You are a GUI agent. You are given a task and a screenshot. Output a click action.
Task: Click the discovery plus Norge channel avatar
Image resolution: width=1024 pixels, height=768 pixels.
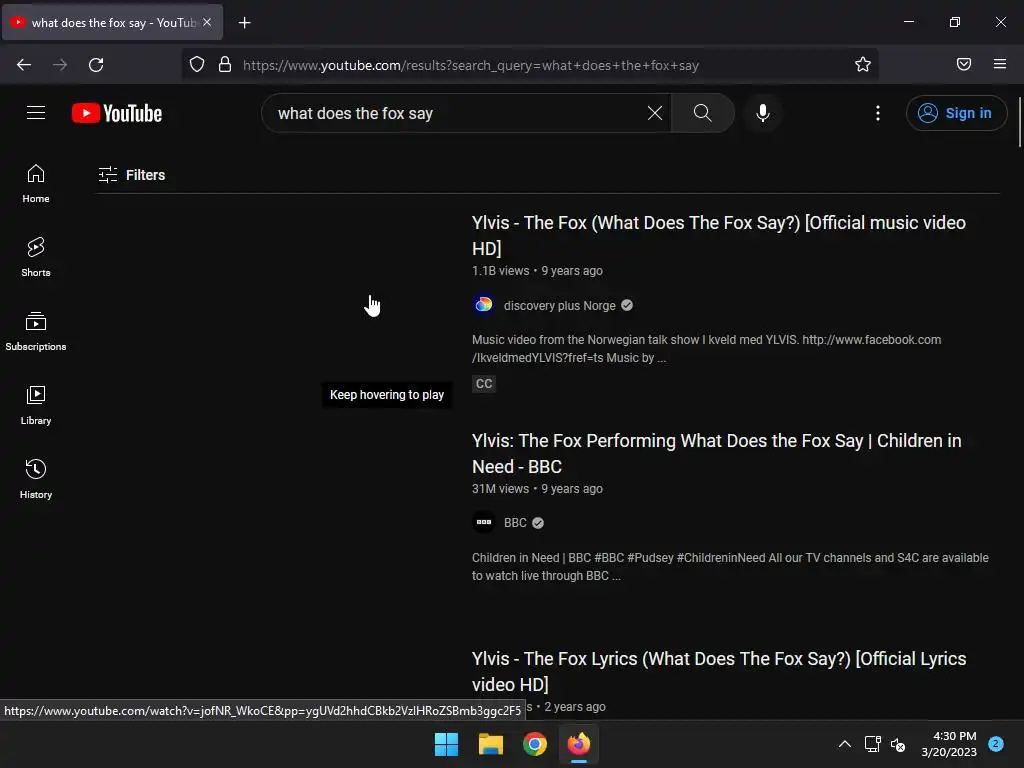[x=483, y=305]
